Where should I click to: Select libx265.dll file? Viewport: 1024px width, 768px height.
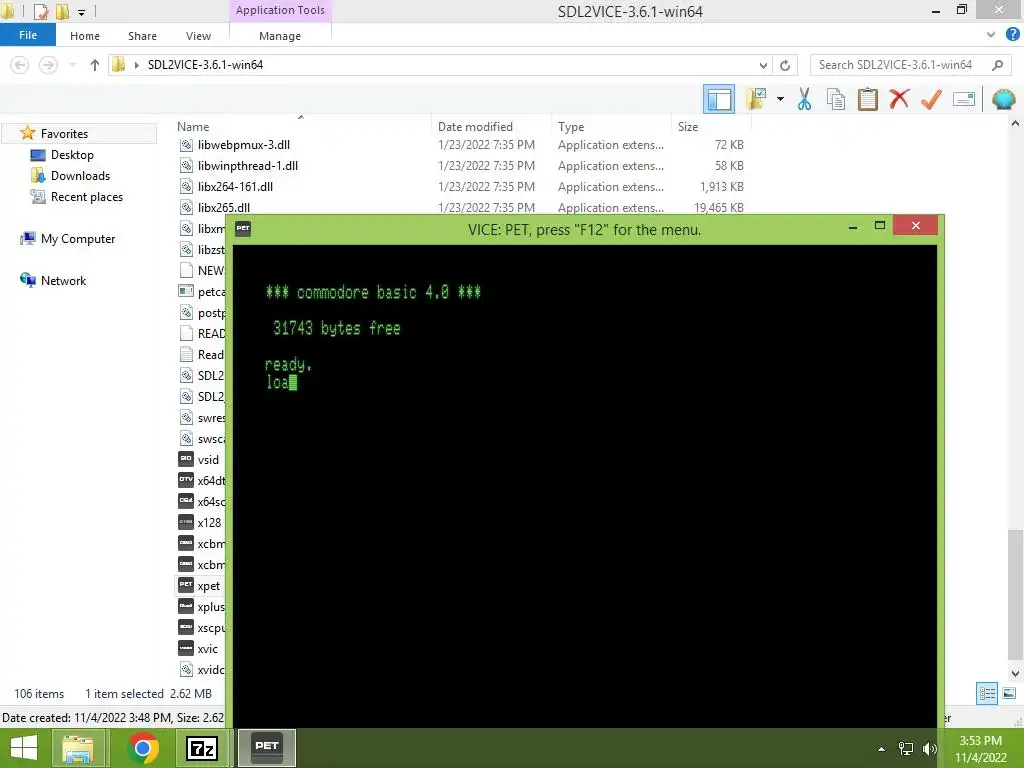[x=223, y=207]
